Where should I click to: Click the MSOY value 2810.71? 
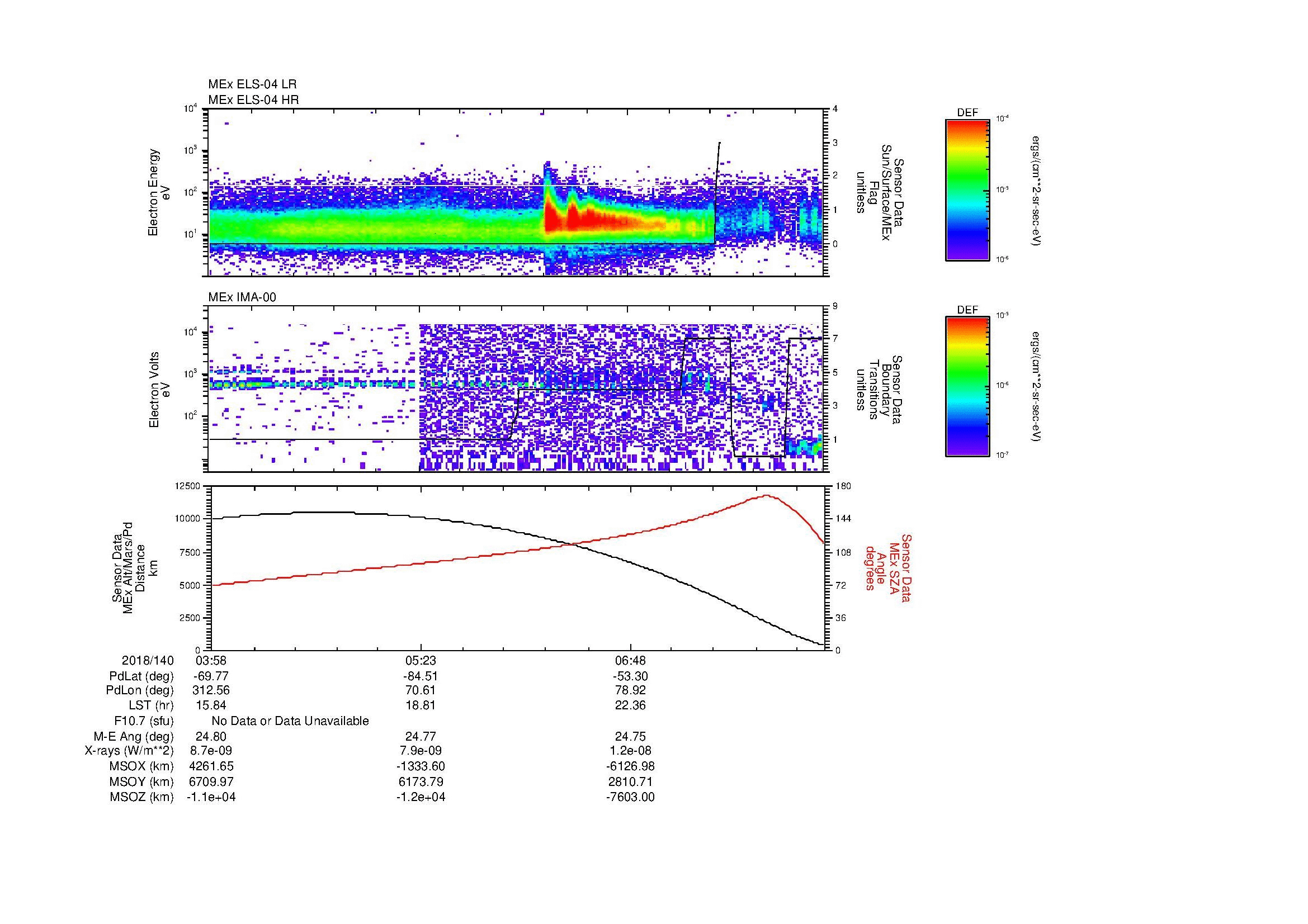631,781
